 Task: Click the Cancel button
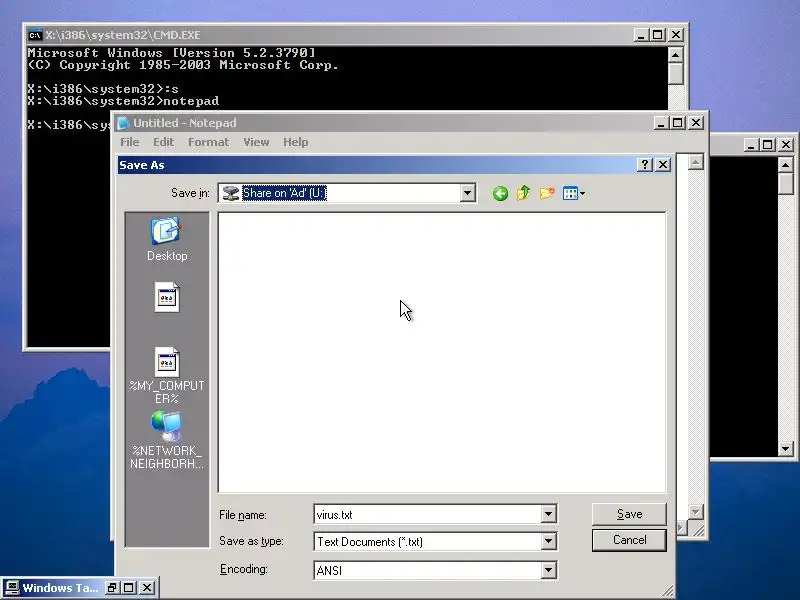629,540
